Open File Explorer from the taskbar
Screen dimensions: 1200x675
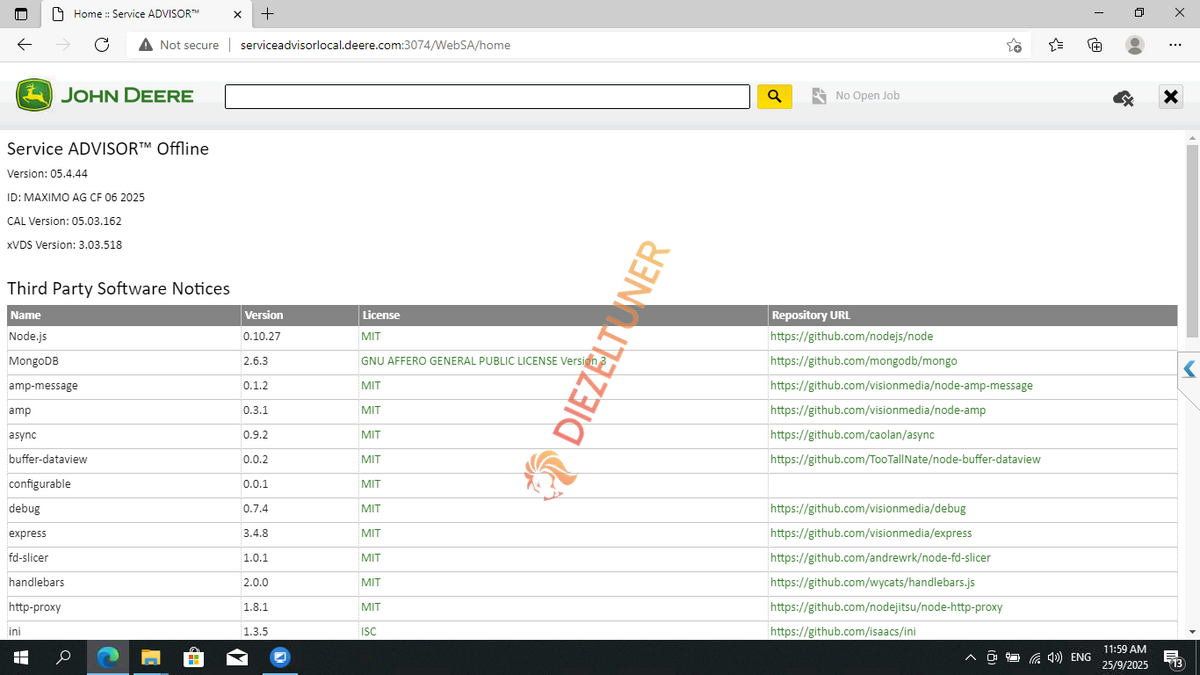point(150,657)
